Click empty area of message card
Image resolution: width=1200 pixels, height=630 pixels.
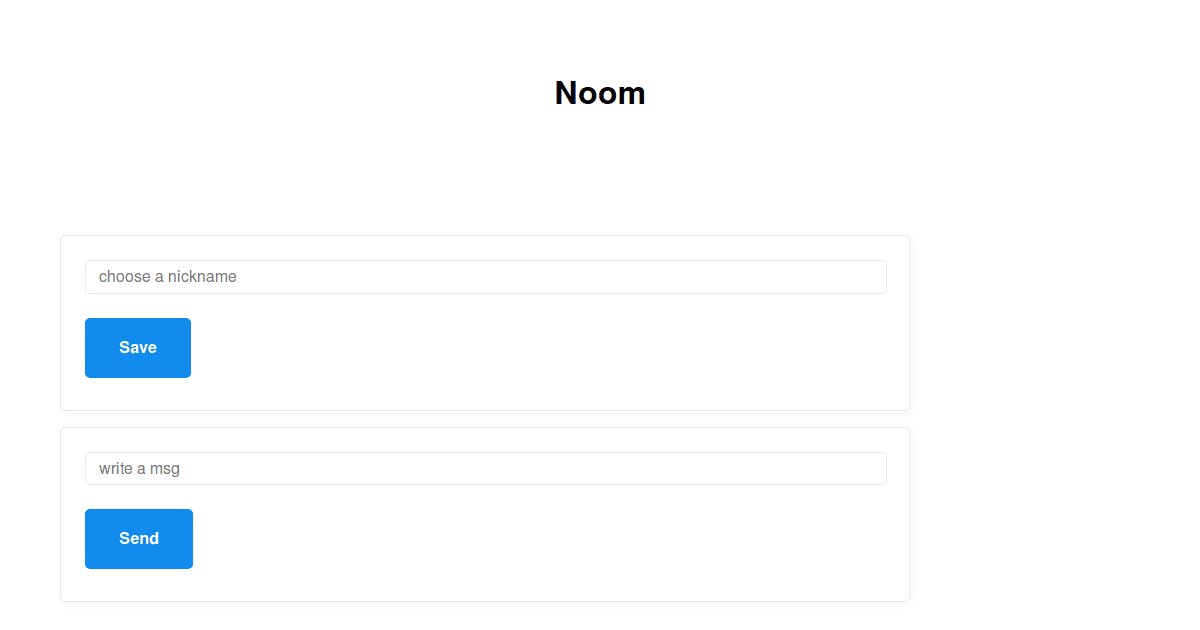pyautogui.click(x=550, y=540)
